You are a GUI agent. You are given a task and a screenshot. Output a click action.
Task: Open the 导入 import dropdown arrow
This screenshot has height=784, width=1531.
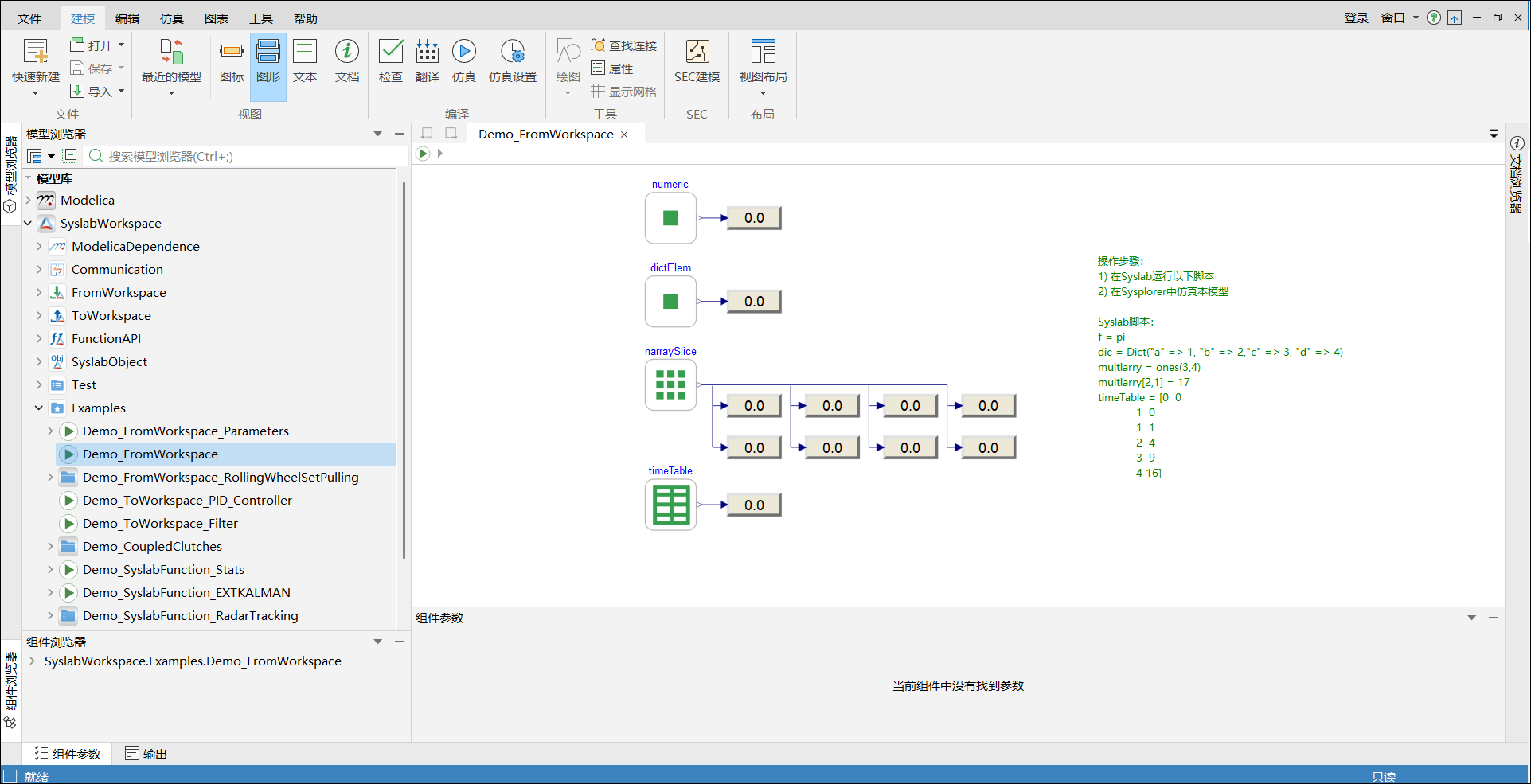122,92
